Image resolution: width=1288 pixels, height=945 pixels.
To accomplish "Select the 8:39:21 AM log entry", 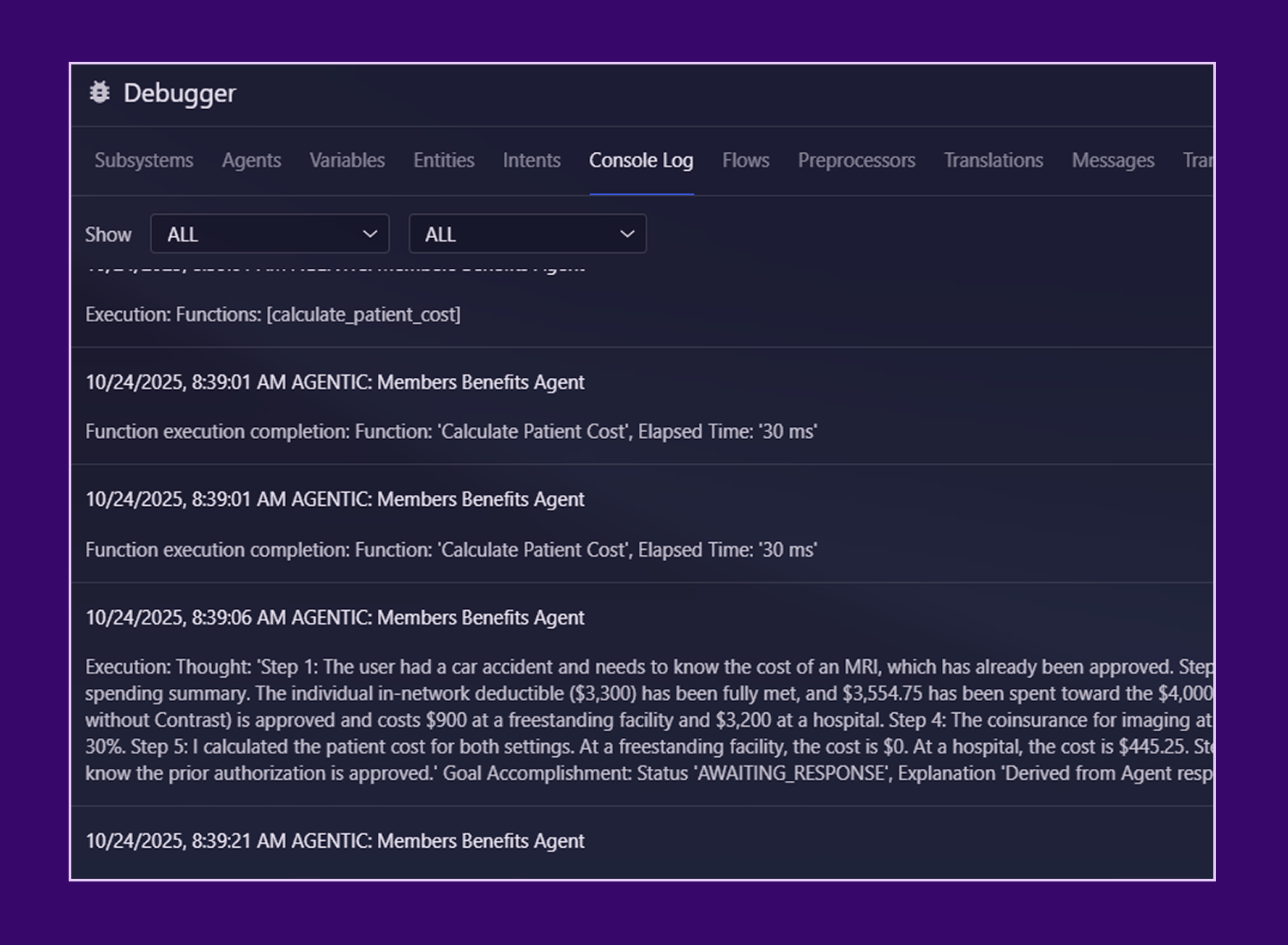I will click(x=335, y=841).
